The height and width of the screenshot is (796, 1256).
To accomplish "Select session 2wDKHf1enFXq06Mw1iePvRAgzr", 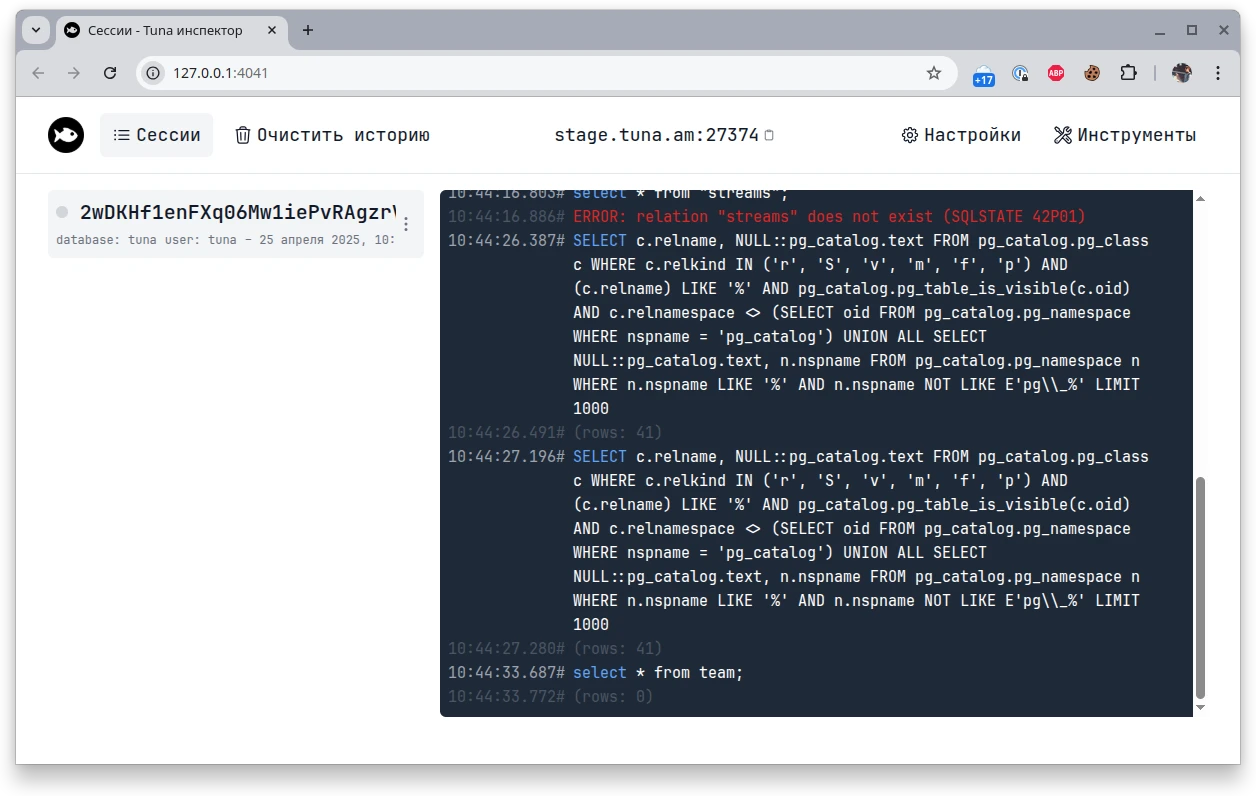I will point(236,224).
